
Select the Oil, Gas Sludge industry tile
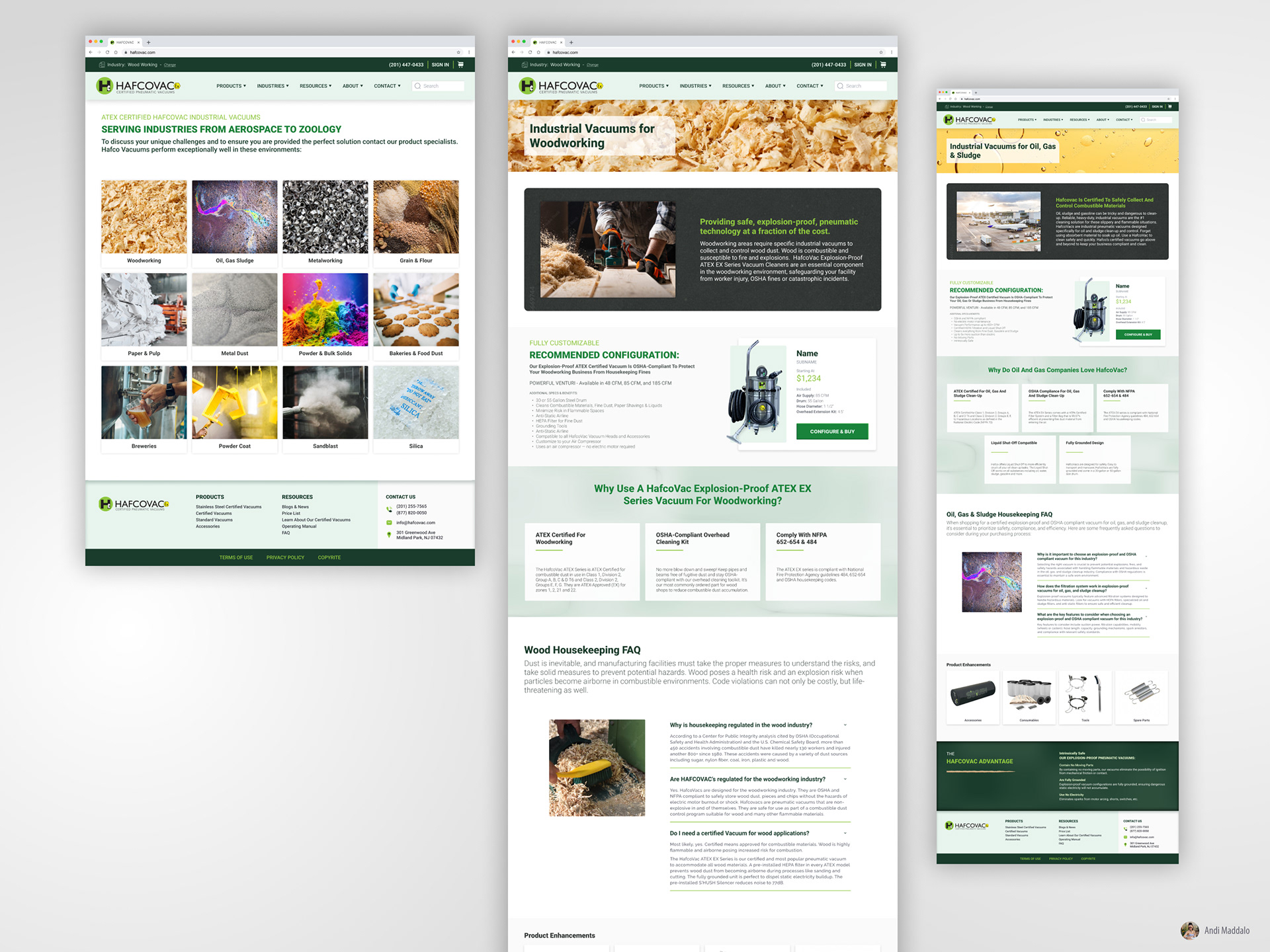[235, 223]
